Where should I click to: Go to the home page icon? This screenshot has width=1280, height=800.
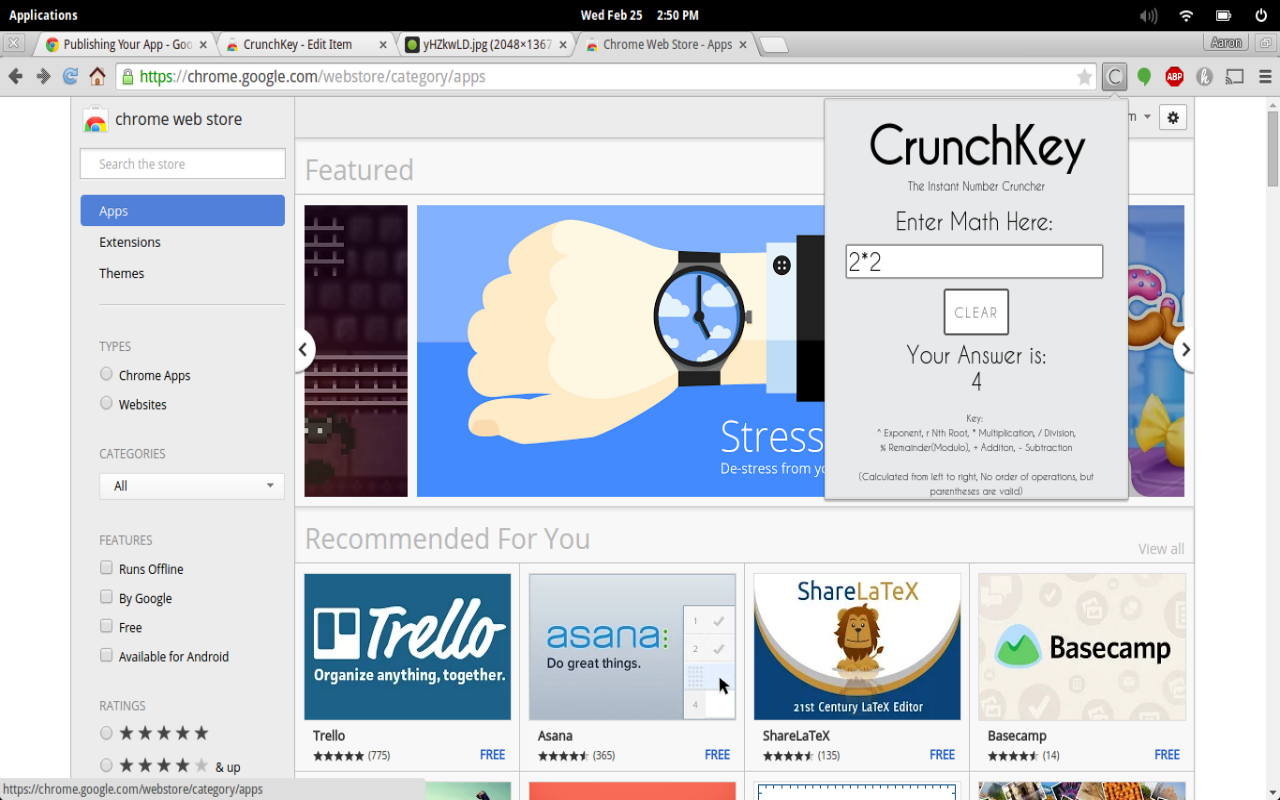click(x=97, y=76)
